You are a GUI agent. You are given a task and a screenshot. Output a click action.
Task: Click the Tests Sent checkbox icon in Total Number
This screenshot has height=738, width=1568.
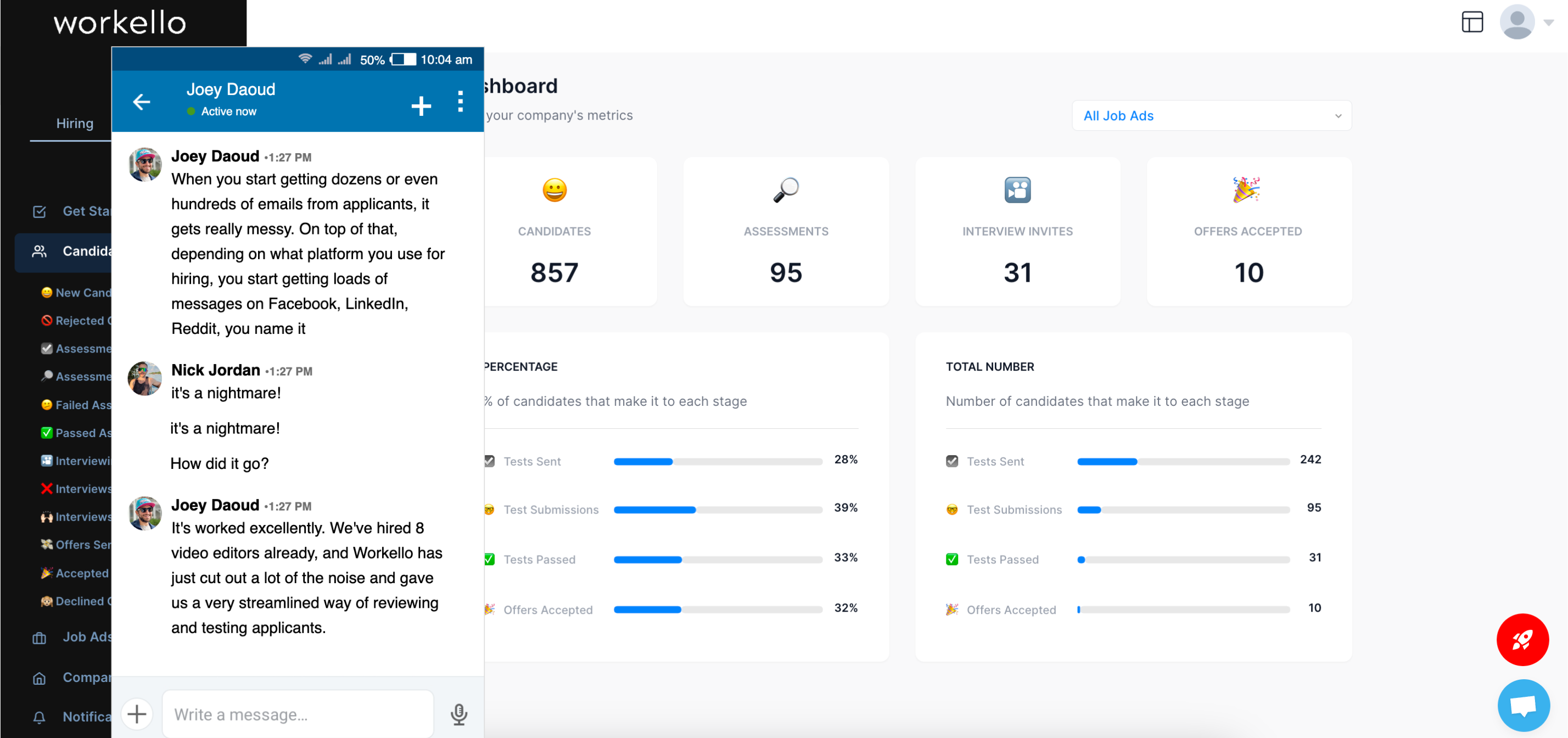951,461
